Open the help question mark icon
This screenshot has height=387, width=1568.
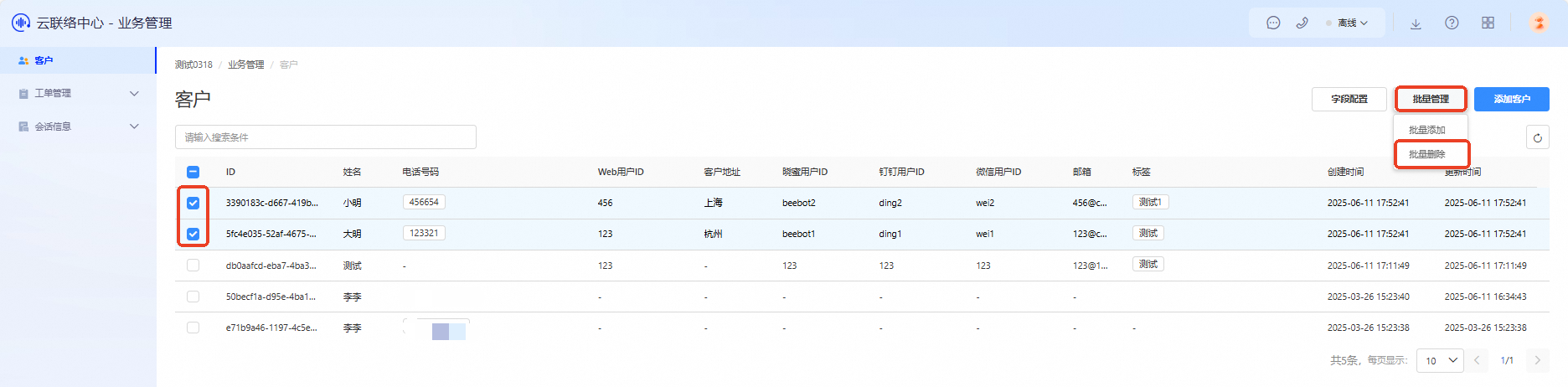(1452, 23)
